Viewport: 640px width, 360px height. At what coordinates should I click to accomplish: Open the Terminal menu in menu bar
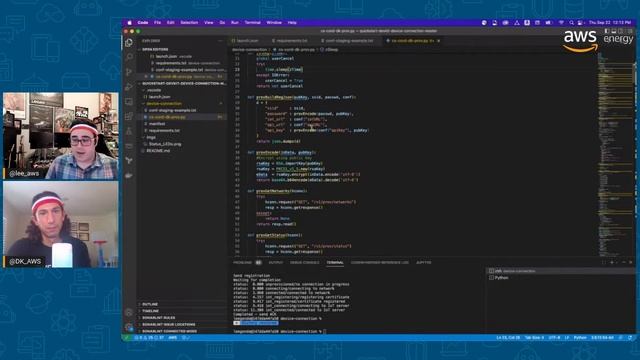(253, 23)
